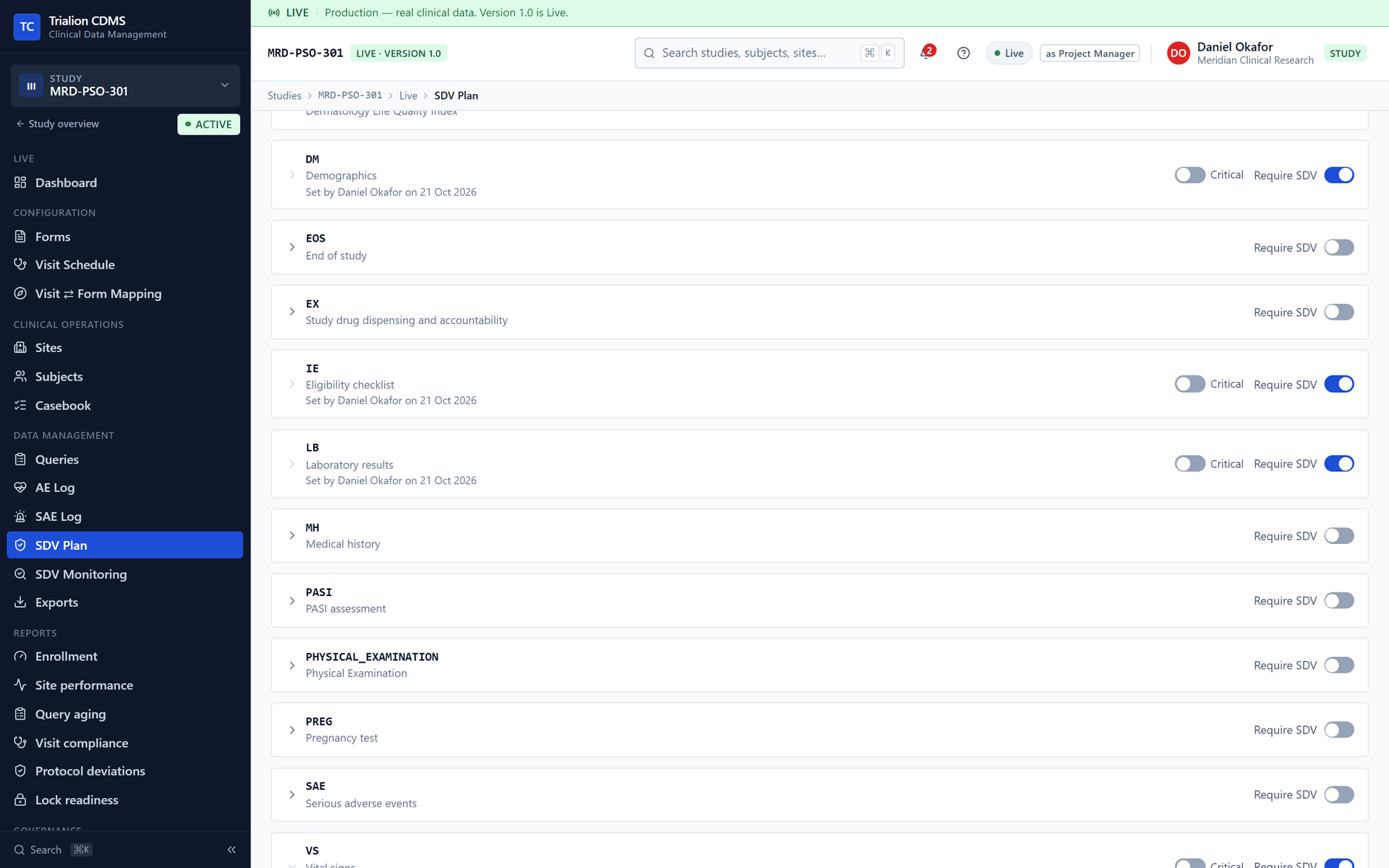
Task: Open Query aging report
Action: point(124,714)
